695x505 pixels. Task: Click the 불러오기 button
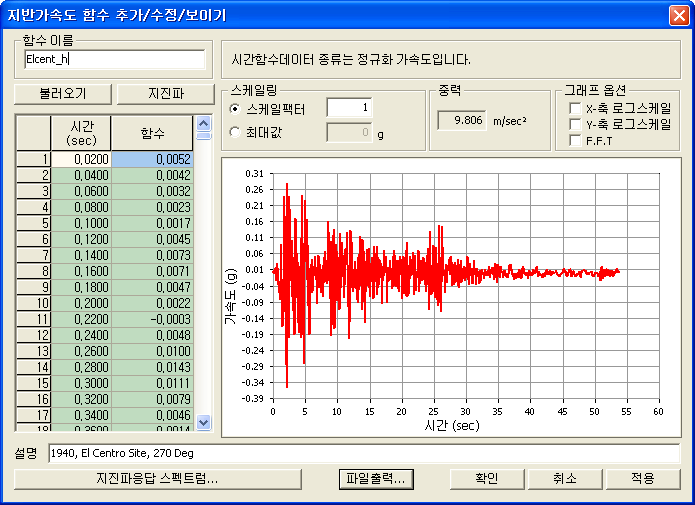point(63,94)
